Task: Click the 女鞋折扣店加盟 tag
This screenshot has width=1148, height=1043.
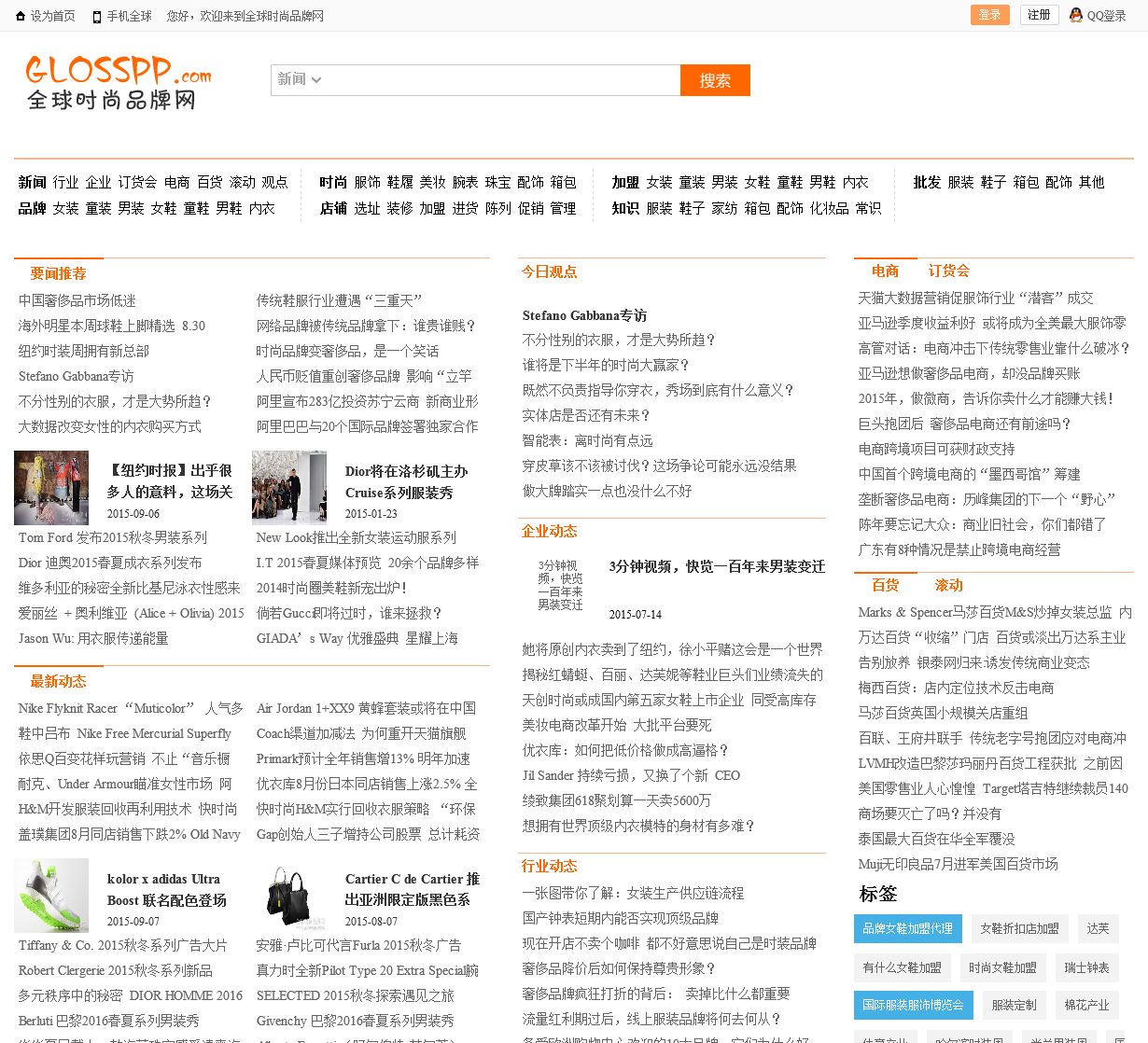Action: (x=1019, y=928)
